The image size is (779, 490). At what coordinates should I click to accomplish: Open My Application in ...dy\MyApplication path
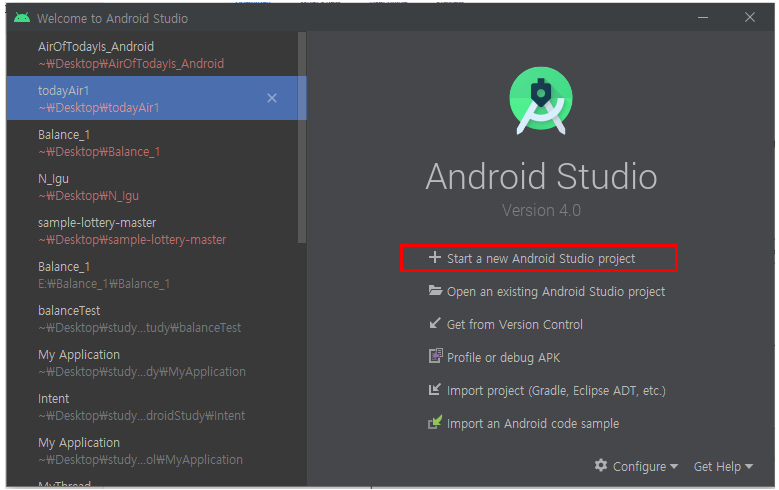[x=152, y=363]
